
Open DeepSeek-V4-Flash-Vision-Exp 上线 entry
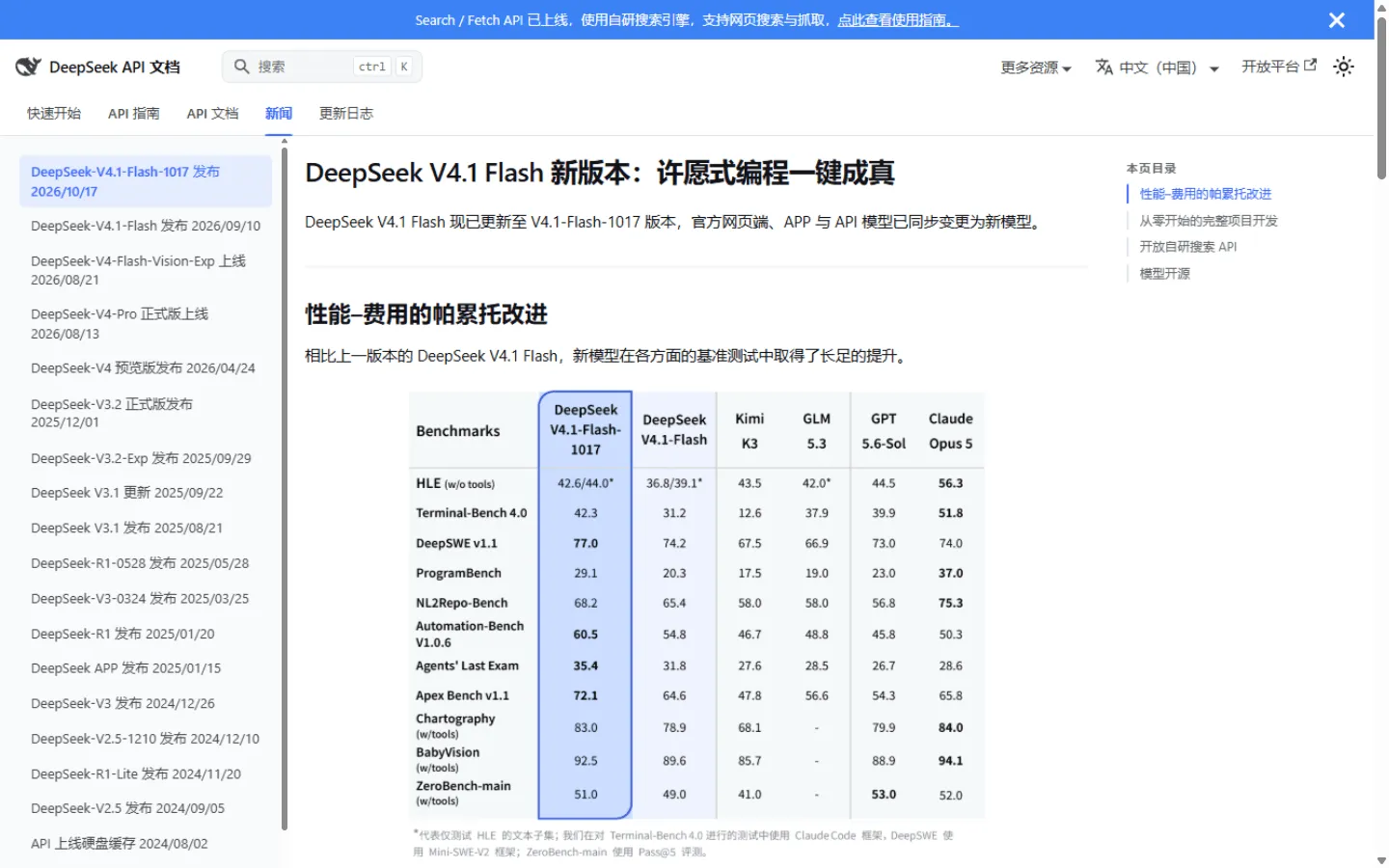tap(146, 270)
